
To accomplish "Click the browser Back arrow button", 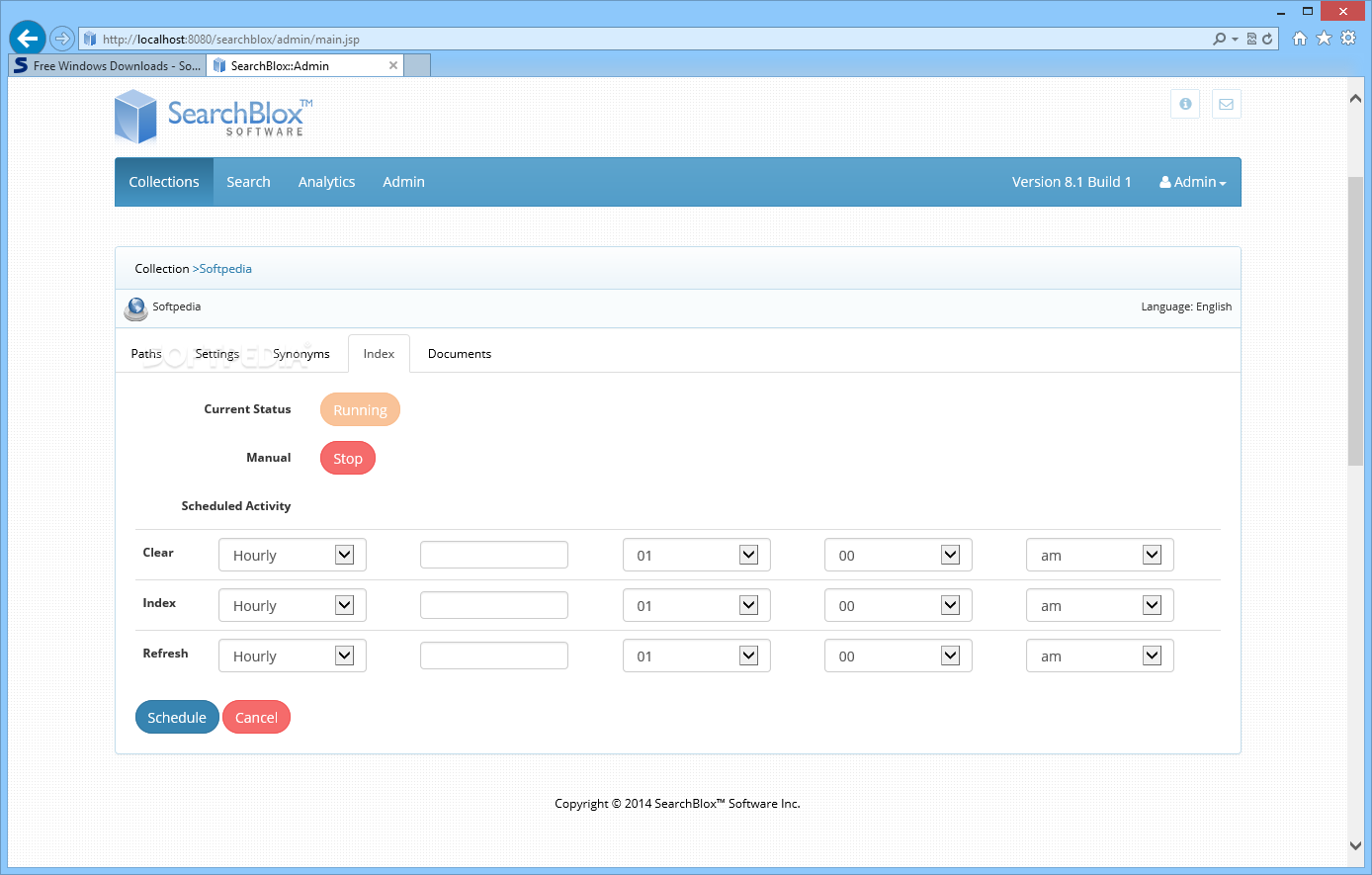I will (27, 39).
